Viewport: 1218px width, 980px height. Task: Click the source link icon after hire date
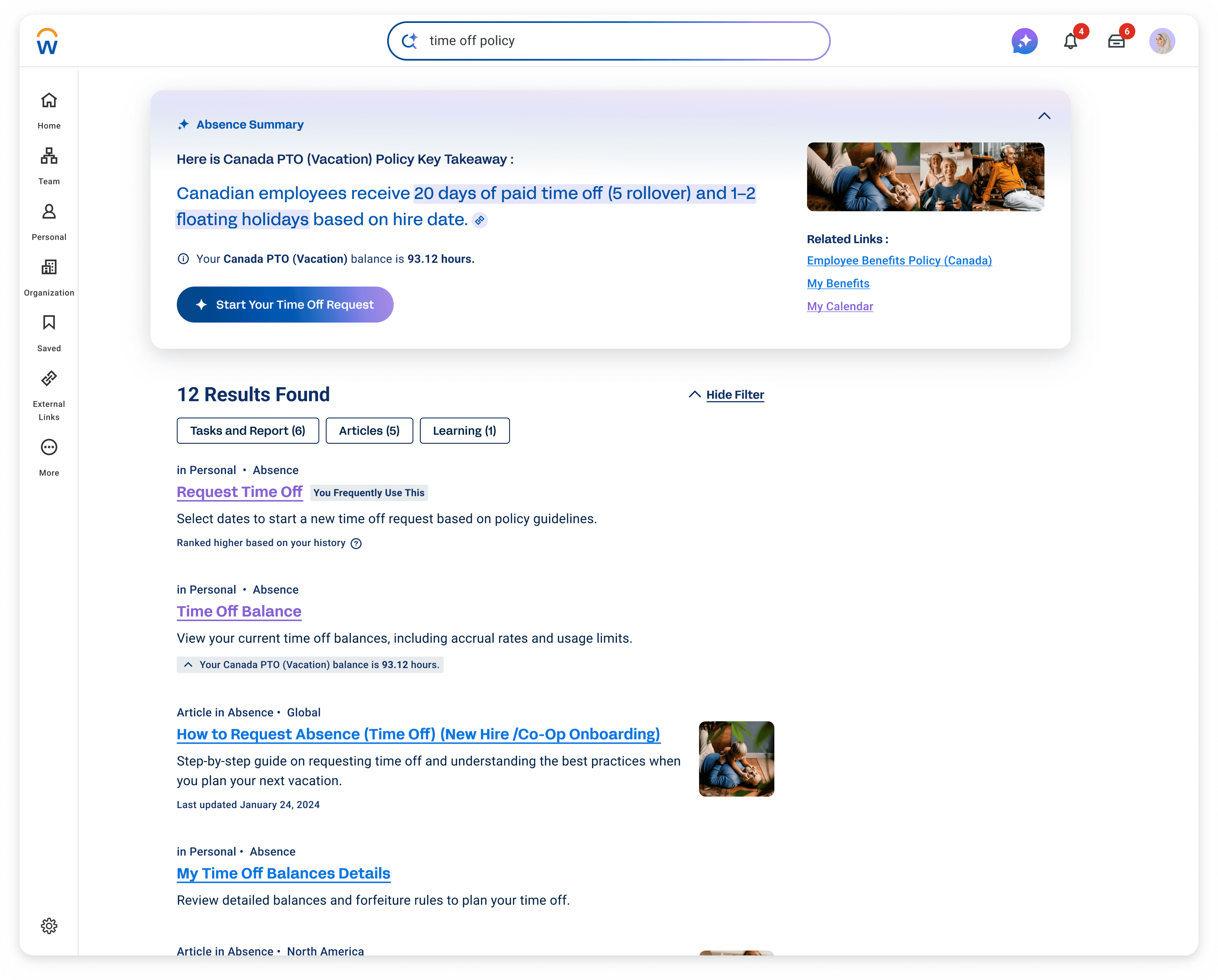click(x=480, y=220)
